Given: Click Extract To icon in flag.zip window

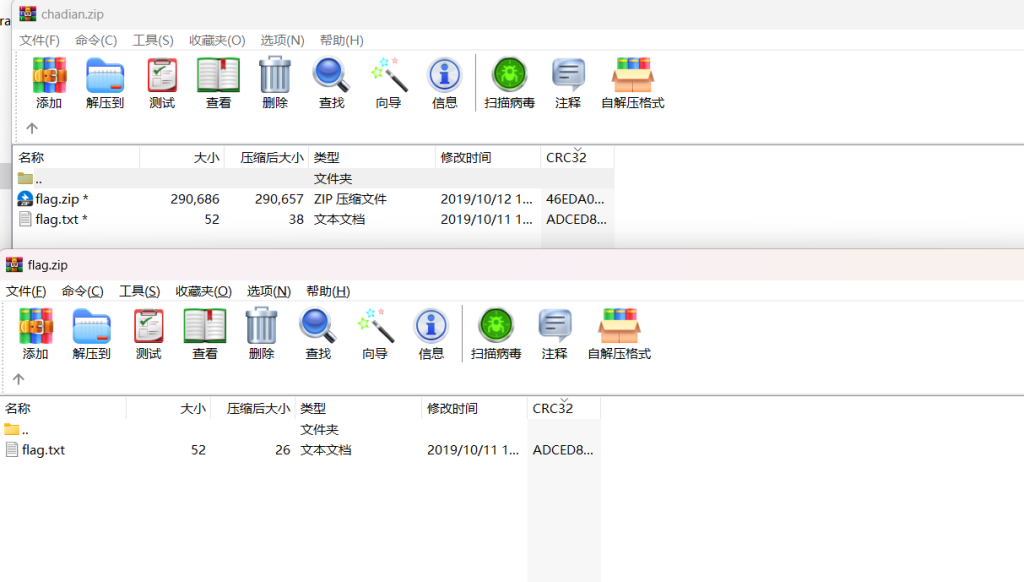Looking at the screenshot, I should point(91,326).
